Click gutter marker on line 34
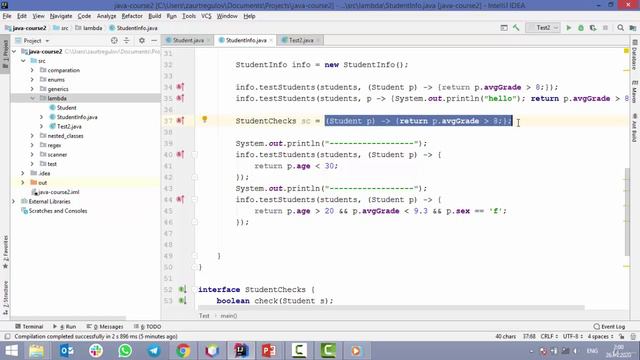The width and height of the screenshot is (640, 360). 180,87
